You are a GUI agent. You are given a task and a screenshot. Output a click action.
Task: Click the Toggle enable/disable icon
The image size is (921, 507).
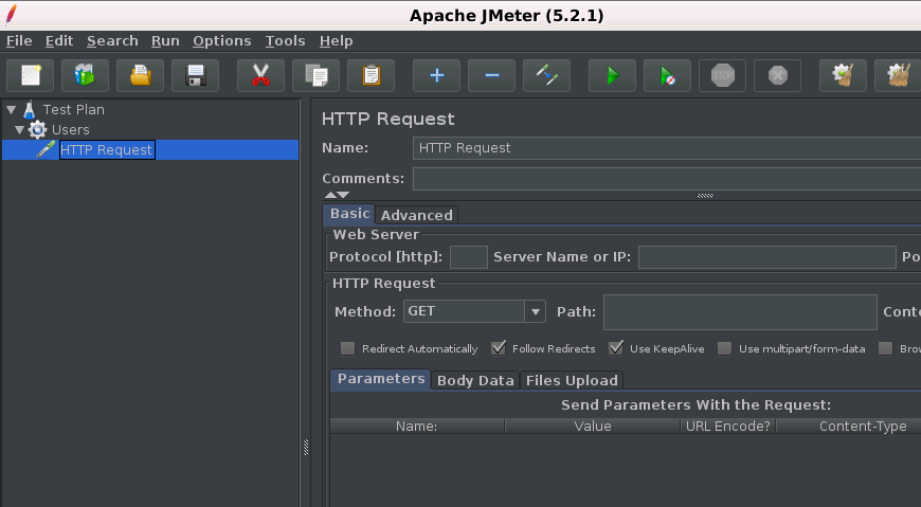pos(546,75)
